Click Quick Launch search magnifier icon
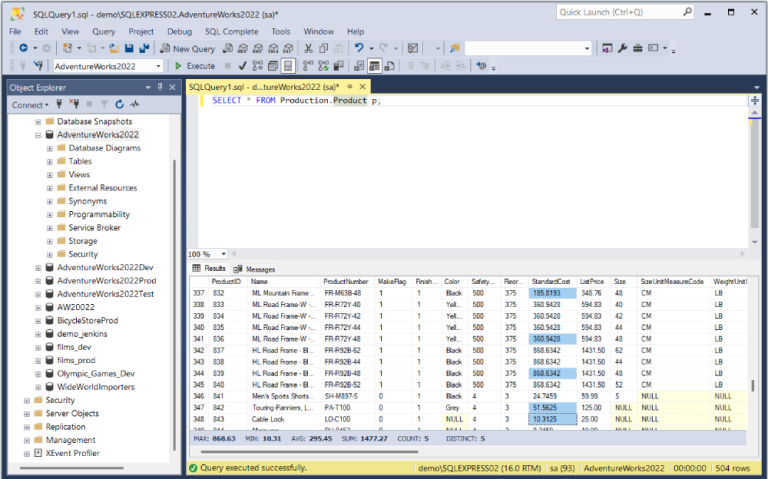This screenshot has width=768, height=479. tap(688, 12)
